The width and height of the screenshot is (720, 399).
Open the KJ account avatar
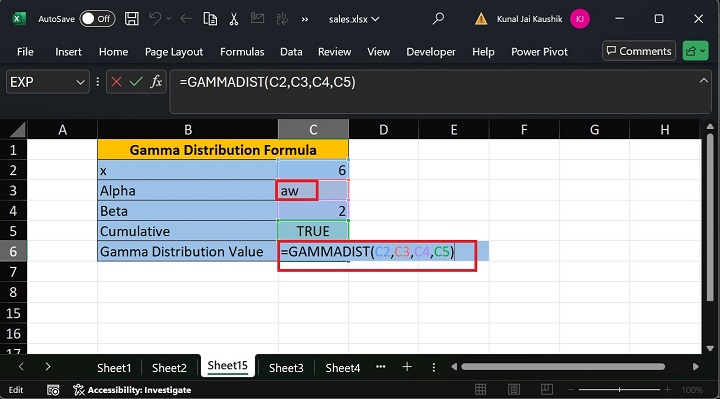(x=579, y=19)
